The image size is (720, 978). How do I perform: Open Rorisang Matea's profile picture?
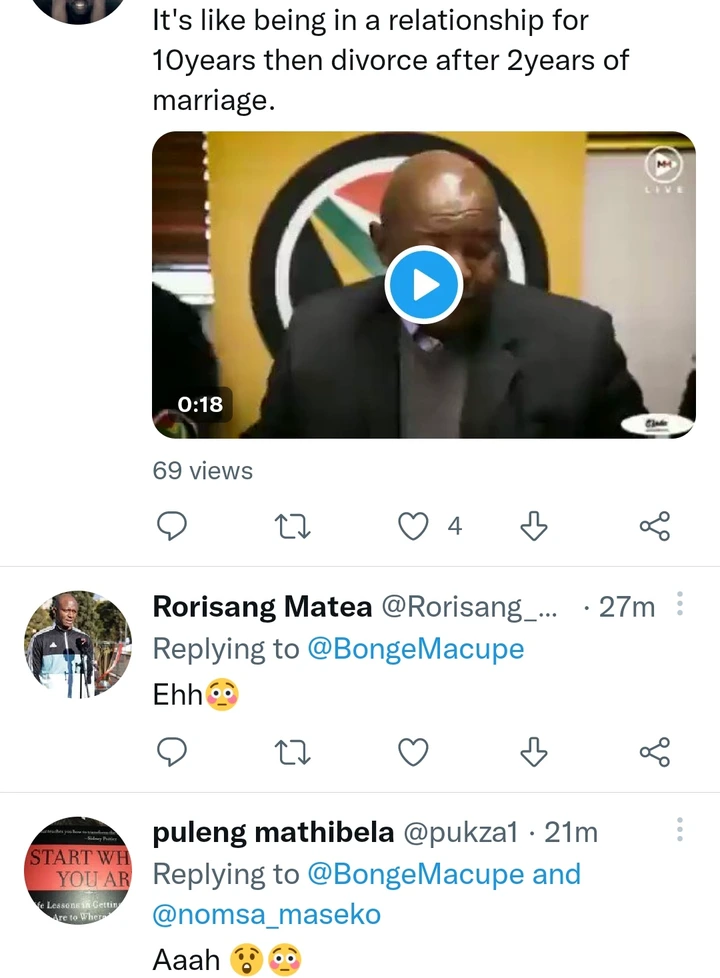tap(78, 644)
